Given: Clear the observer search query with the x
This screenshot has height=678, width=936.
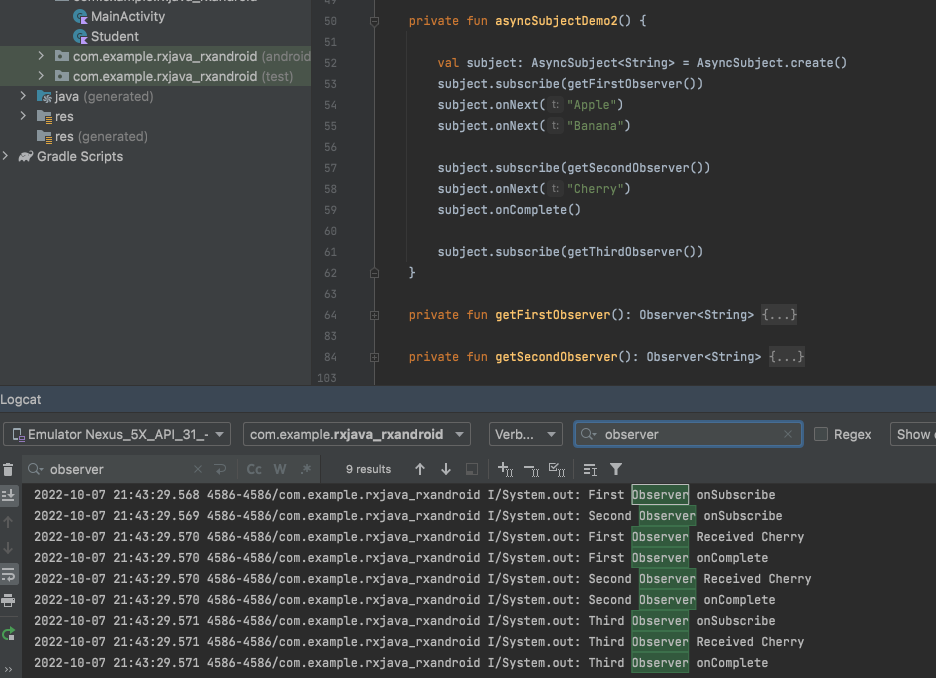Looking at the screenshot, I should (787, 434).
